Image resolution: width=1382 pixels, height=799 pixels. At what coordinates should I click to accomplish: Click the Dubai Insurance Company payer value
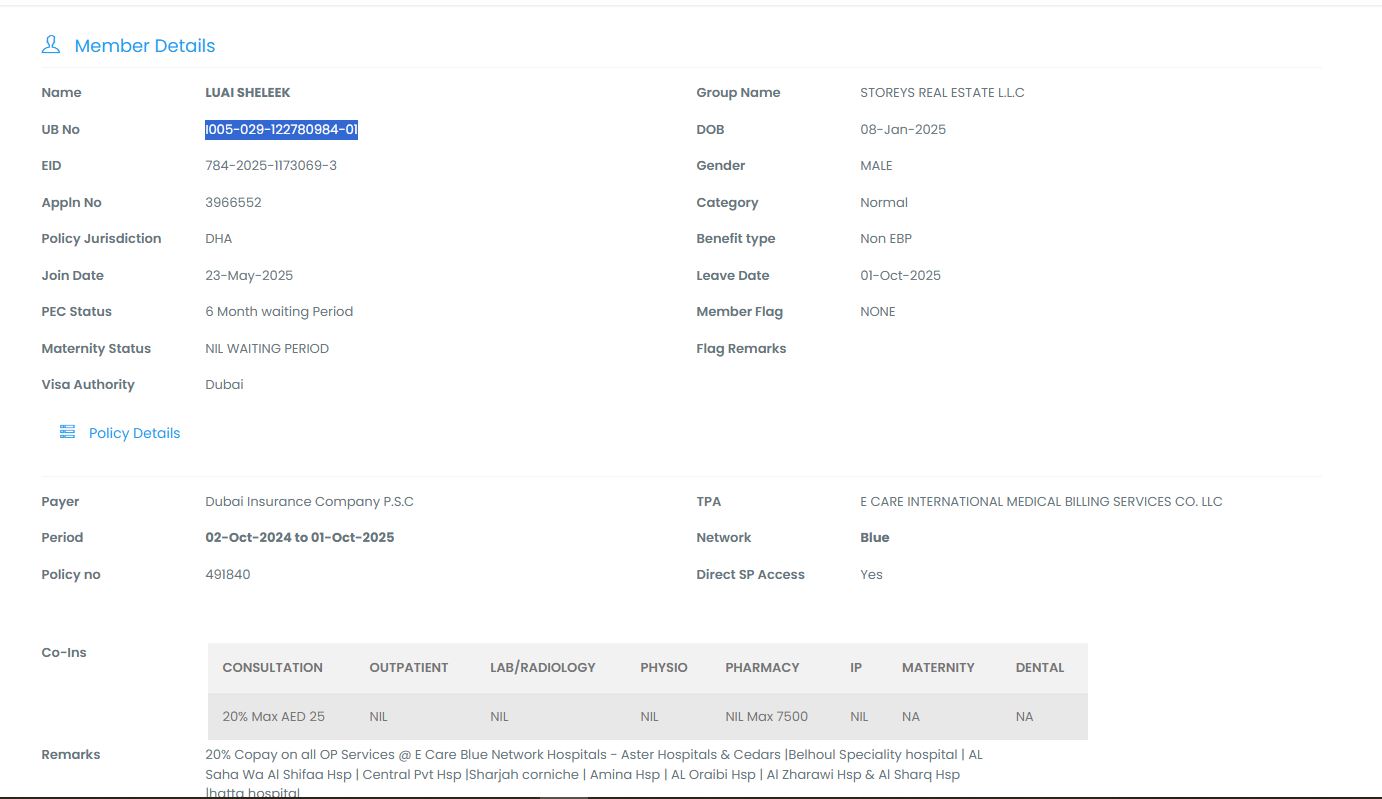click(309, 502)
